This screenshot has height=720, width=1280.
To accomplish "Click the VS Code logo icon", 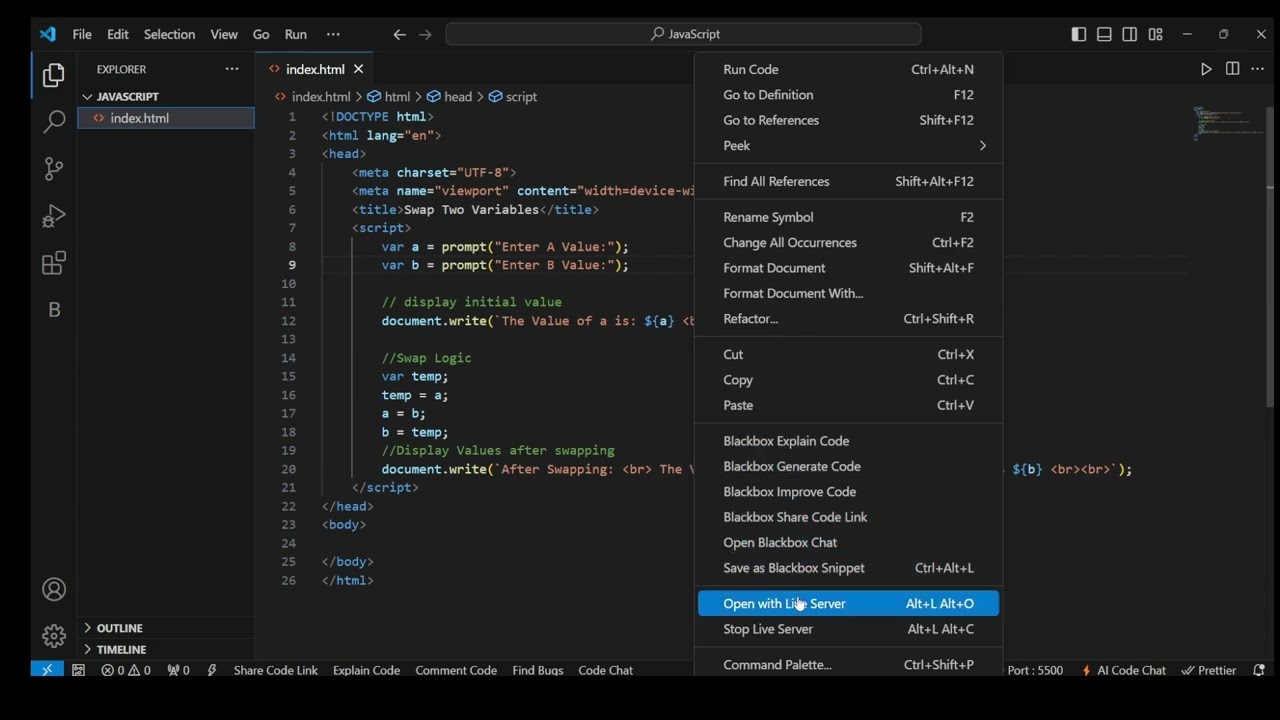I will click(x=47, y=34).
